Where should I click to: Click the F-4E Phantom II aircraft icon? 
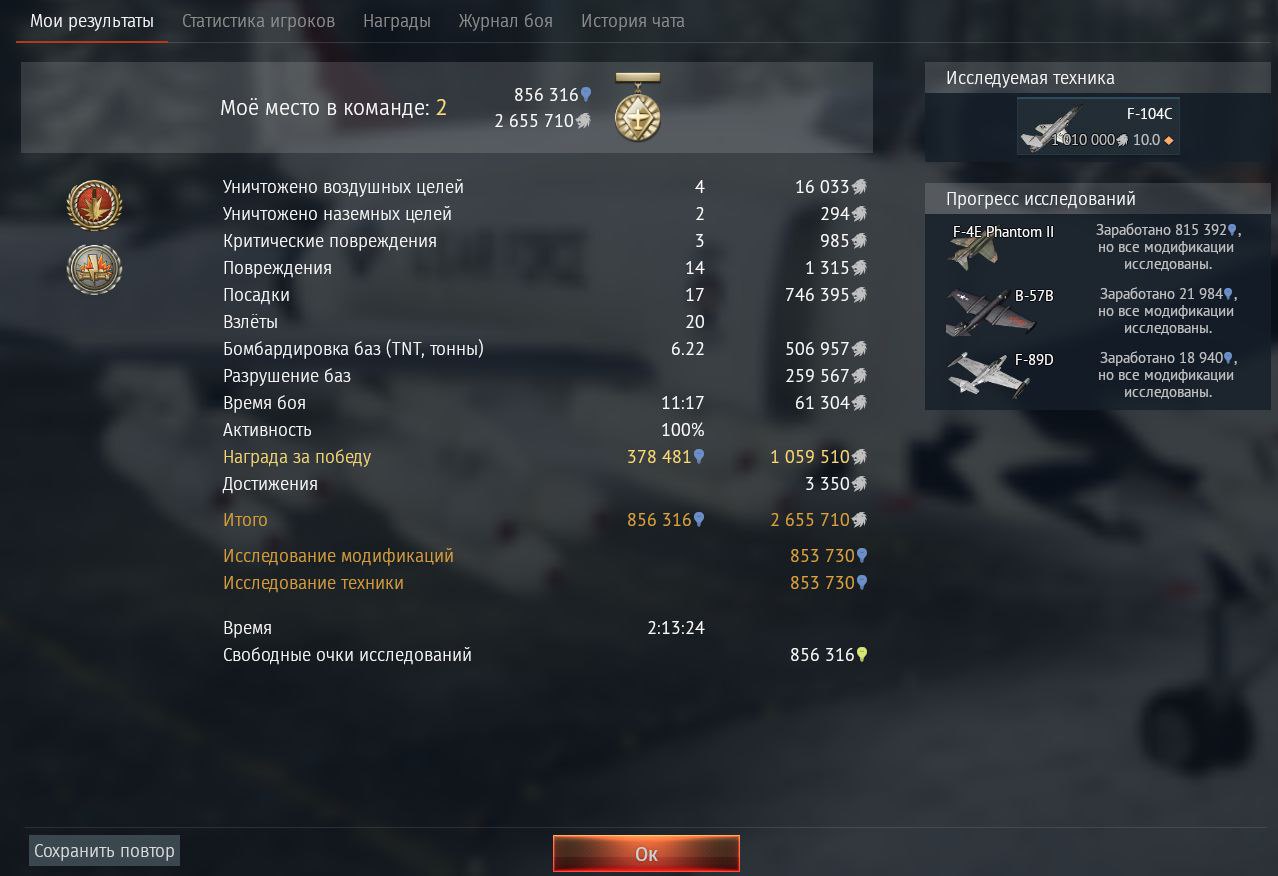[973, 250]
